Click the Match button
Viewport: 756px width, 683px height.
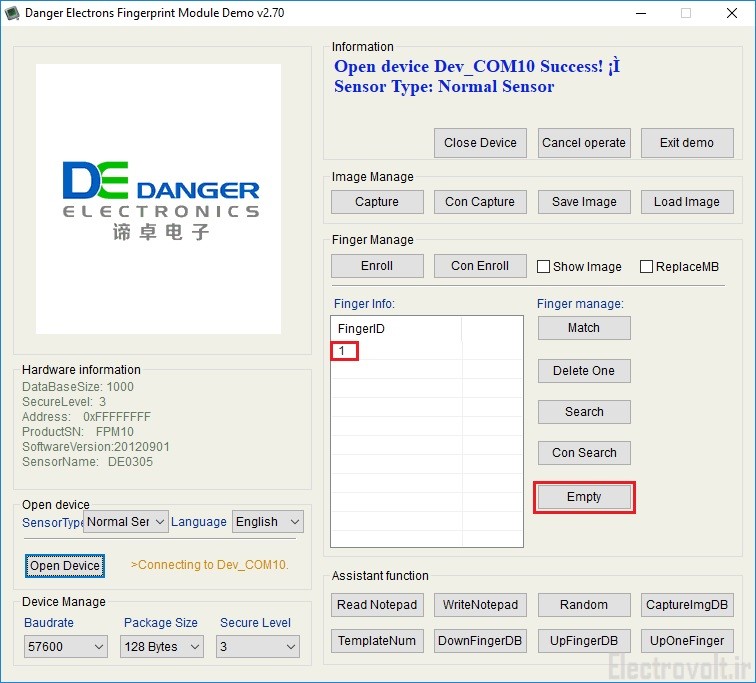(584, 328)
